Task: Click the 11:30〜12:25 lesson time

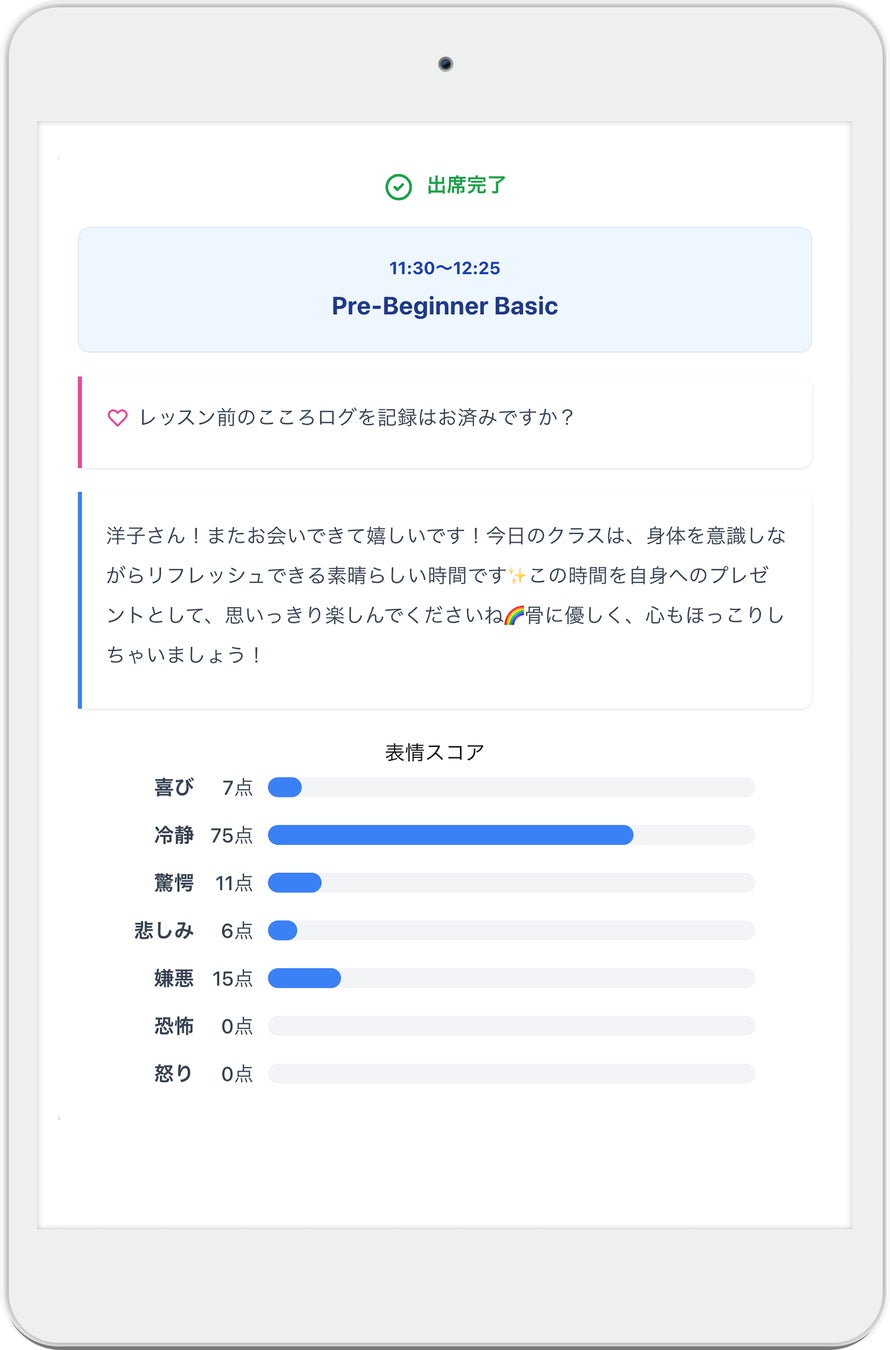Action: pos(444,268)
